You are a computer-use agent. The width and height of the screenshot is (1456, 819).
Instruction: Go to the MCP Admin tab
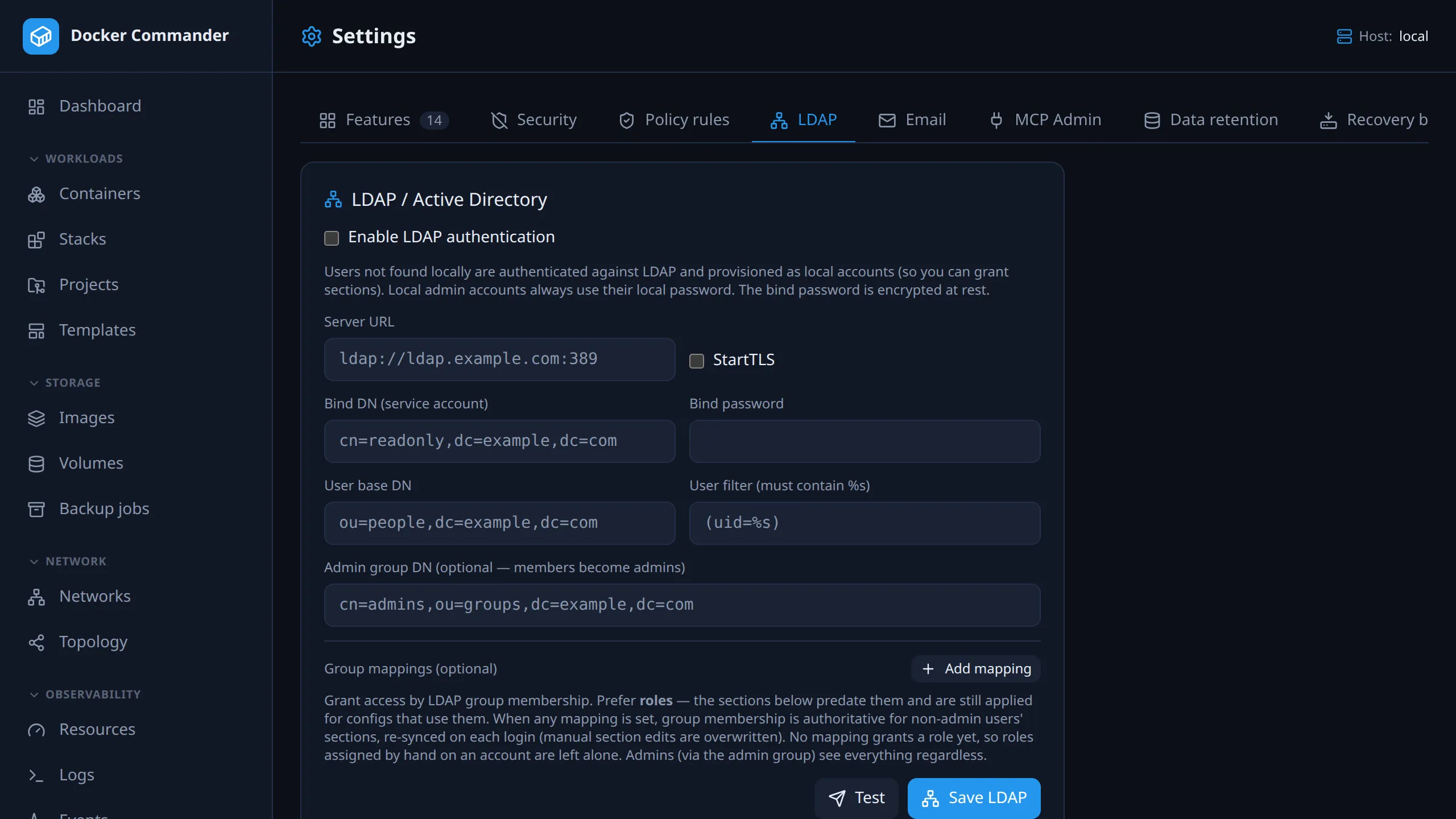tap(1045, 120)
